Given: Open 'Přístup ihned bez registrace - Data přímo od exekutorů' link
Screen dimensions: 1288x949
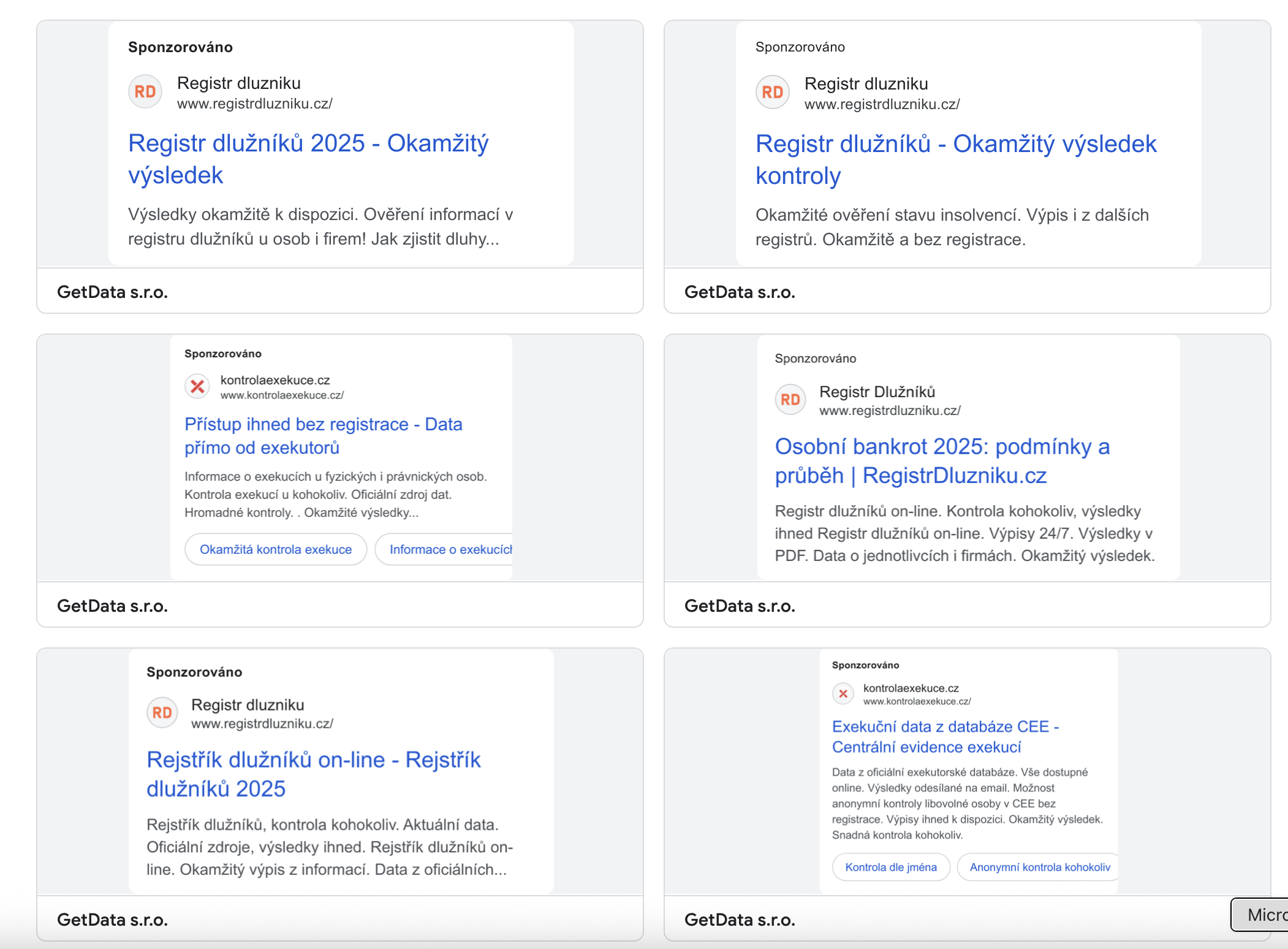Looking at the screenshot, I should [324, 436].
